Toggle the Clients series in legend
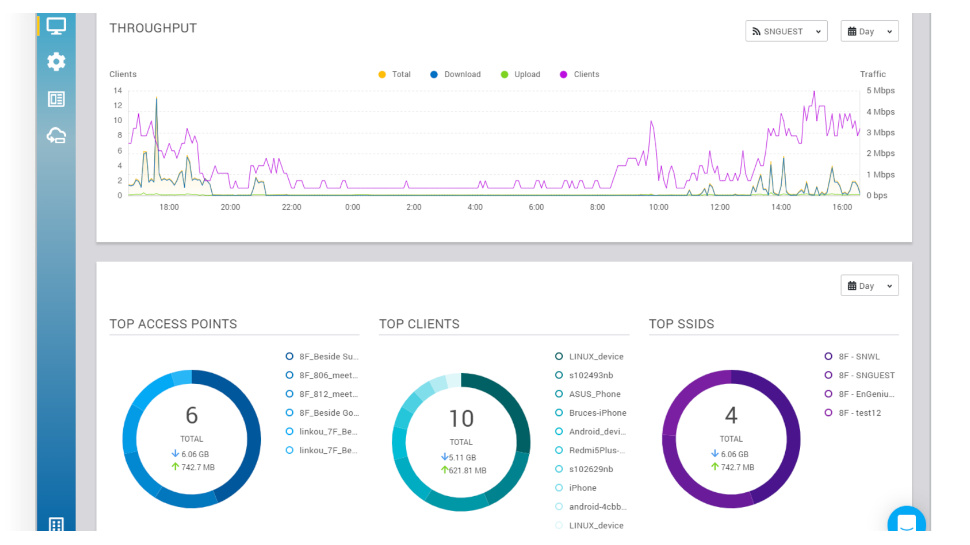970x545 pixels. click(x=580, y=74)
